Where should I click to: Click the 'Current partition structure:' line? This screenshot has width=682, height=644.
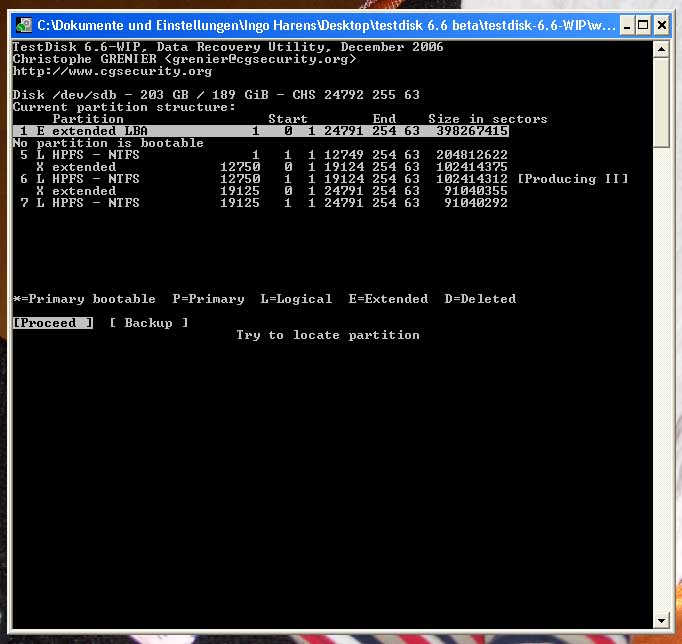coord(124,107)
